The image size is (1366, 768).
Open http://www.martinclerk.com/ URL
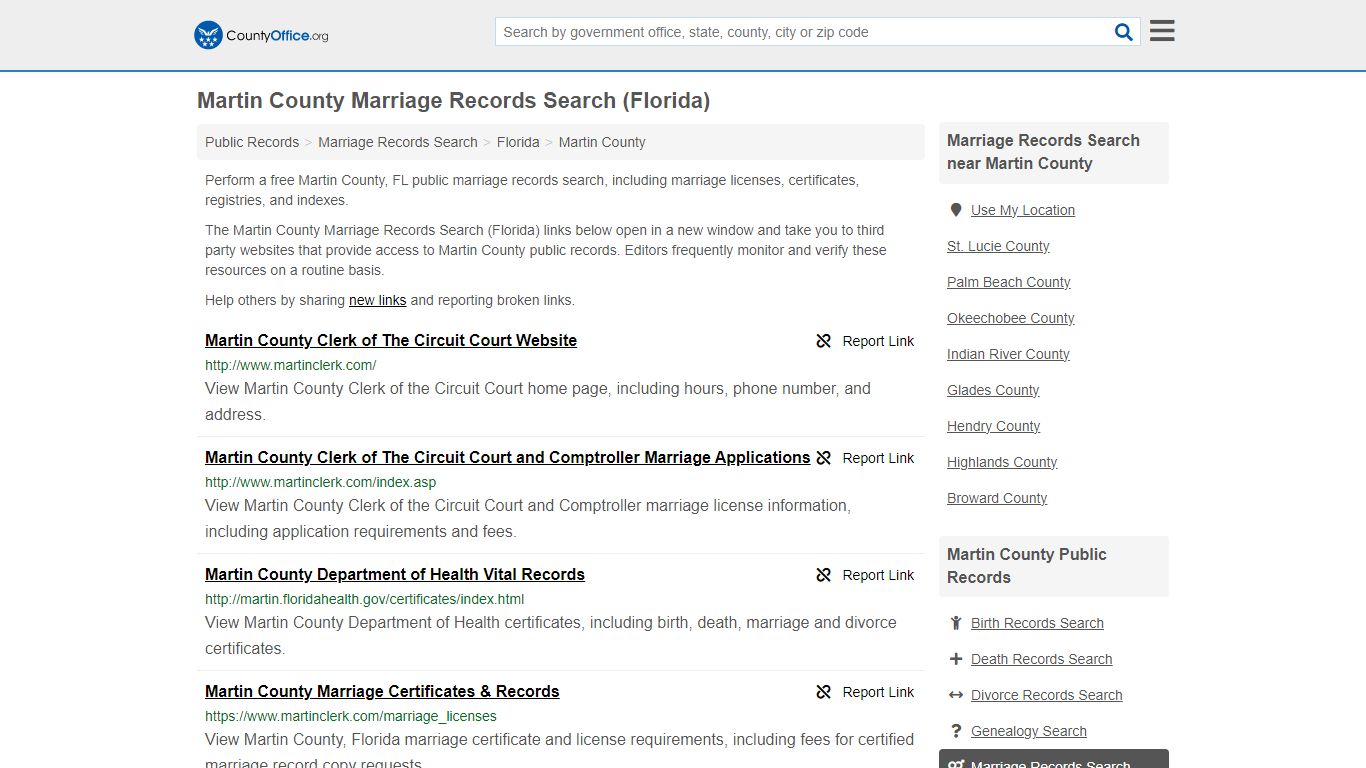291,365
